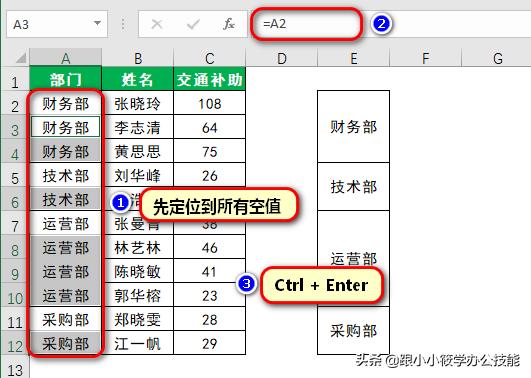Image resolution: width=531 pixels, height=378 pixels.
Task: Click the value 75
Action: point(210,152)
